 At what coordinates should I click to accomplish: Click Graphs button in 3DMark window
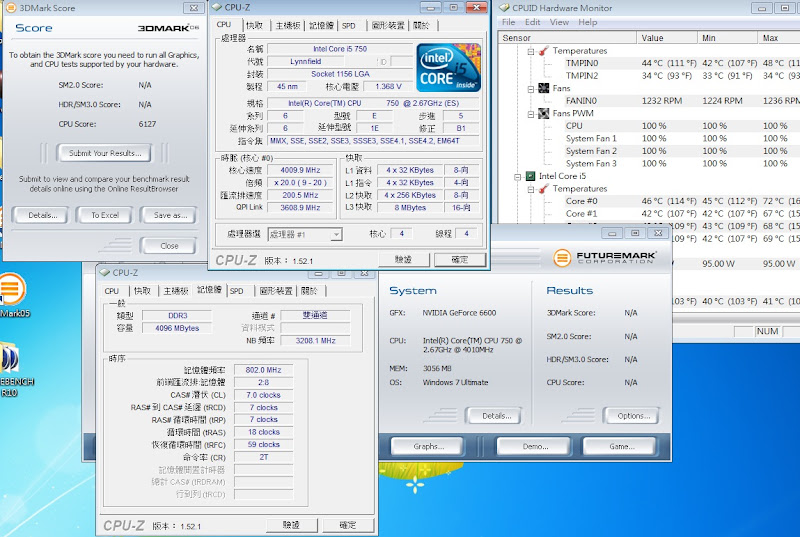428,446
